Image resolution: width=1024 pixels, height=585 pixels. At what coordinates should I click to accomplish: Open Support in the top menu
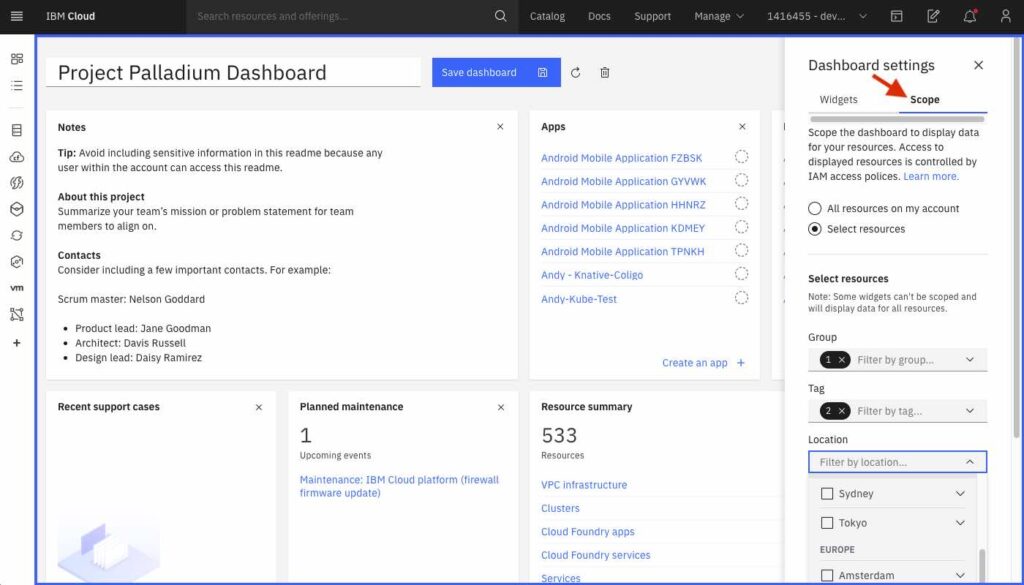(652, 16)
